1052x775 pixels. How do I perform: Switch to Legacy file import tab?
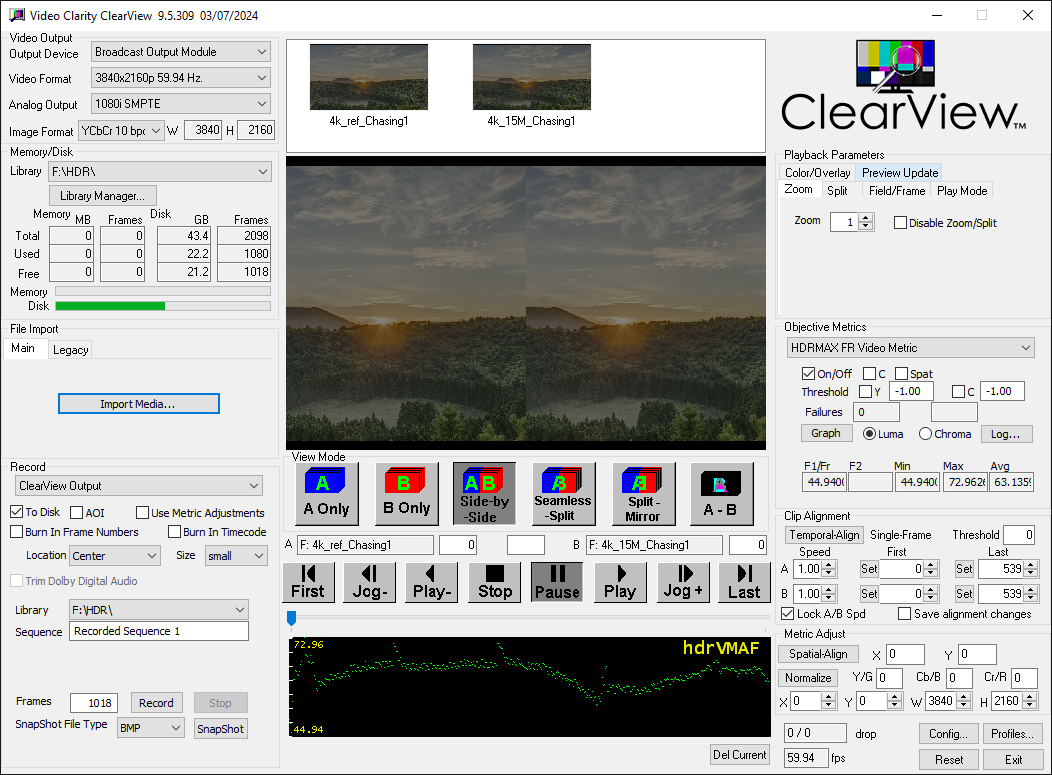(70, 350)
